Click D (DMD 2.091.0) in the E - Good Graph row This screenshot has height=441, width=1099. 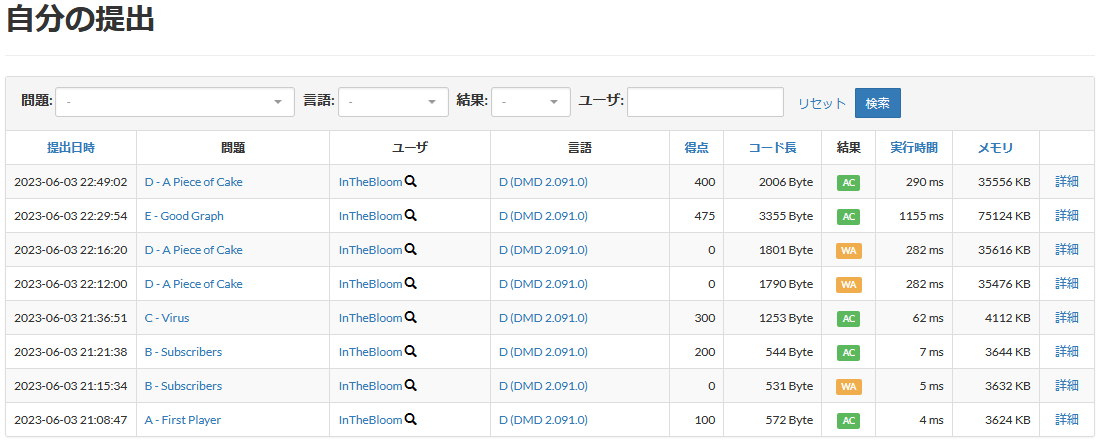[543, 216]
